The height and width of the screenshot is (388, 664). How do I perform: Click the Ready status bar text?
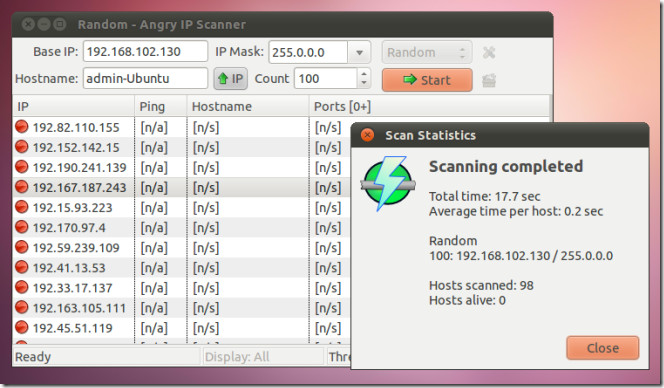point(33,357)
